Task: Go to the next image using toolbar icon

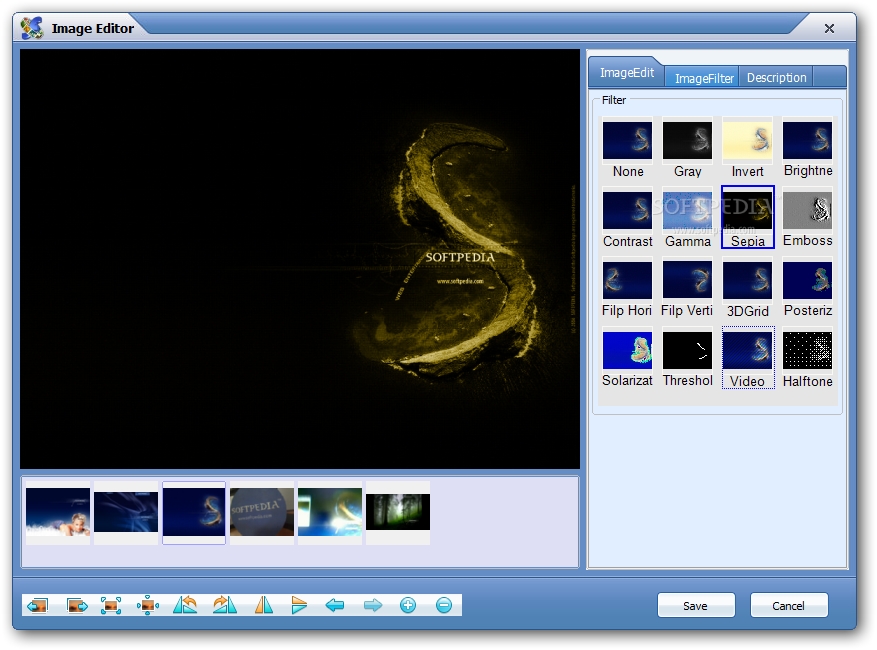Action: 77,605
